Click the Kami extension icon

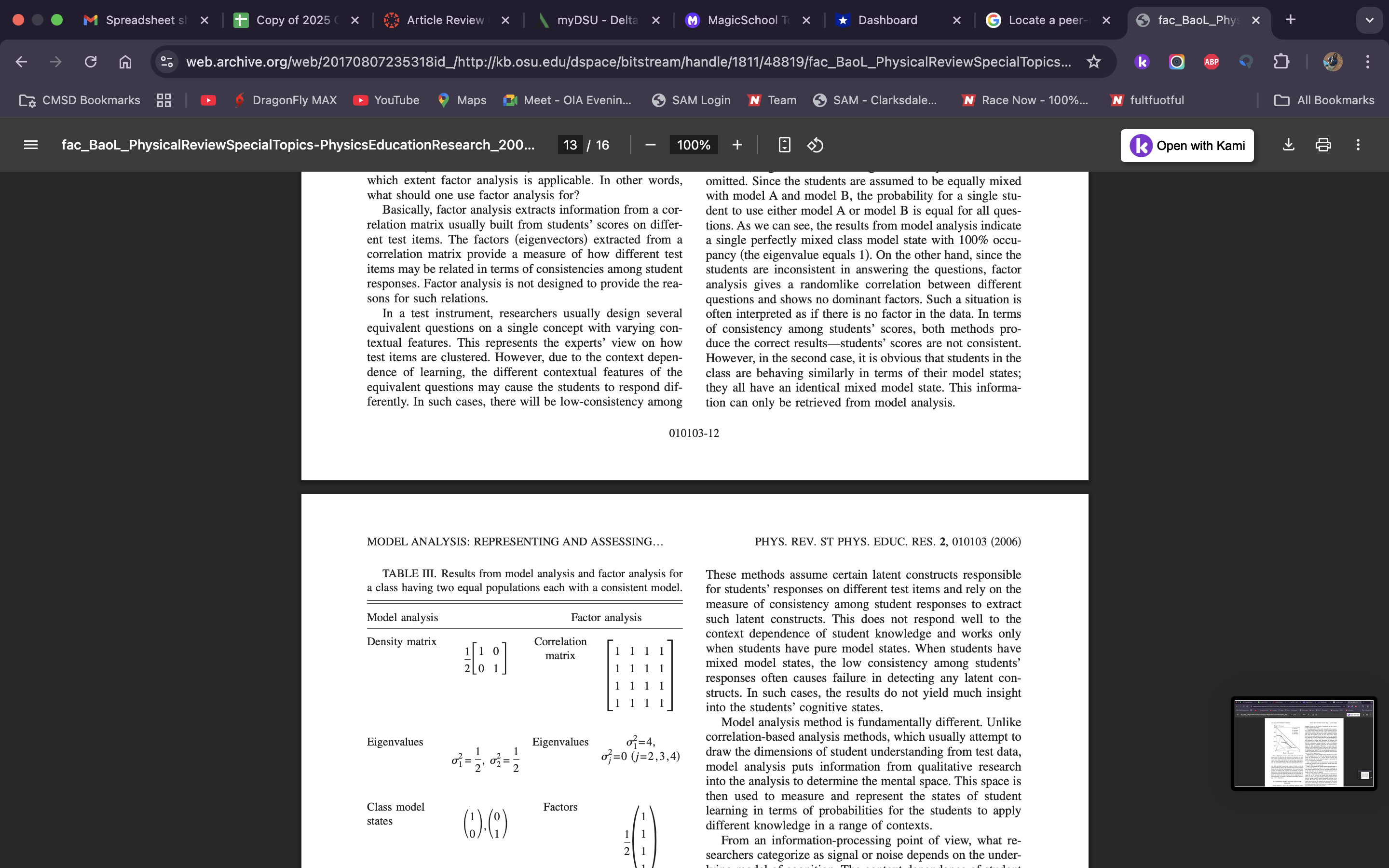[x=1142, y=61]
